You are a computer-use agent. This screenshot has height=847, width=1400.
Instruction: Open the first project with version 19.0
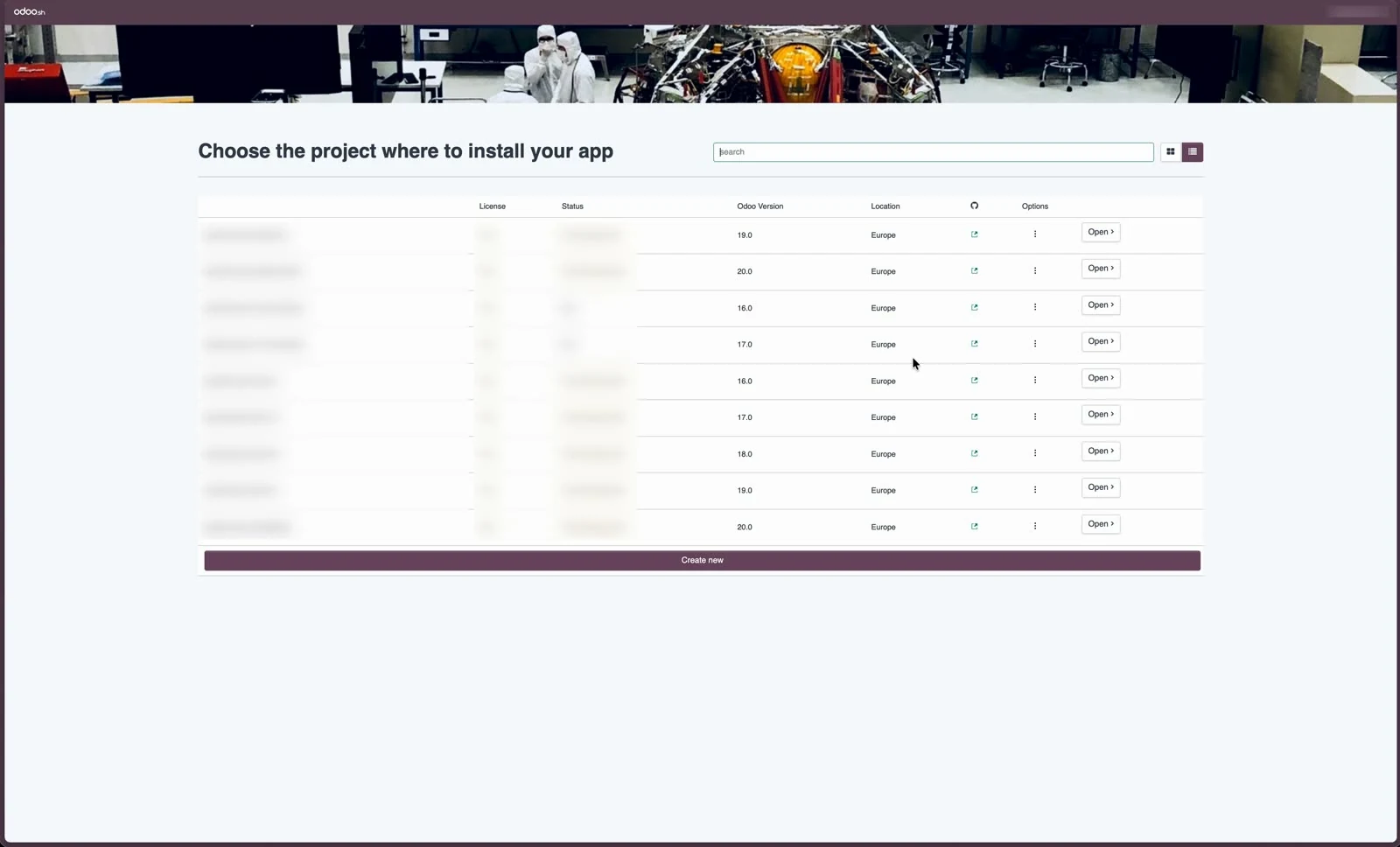pos(1100,233)
